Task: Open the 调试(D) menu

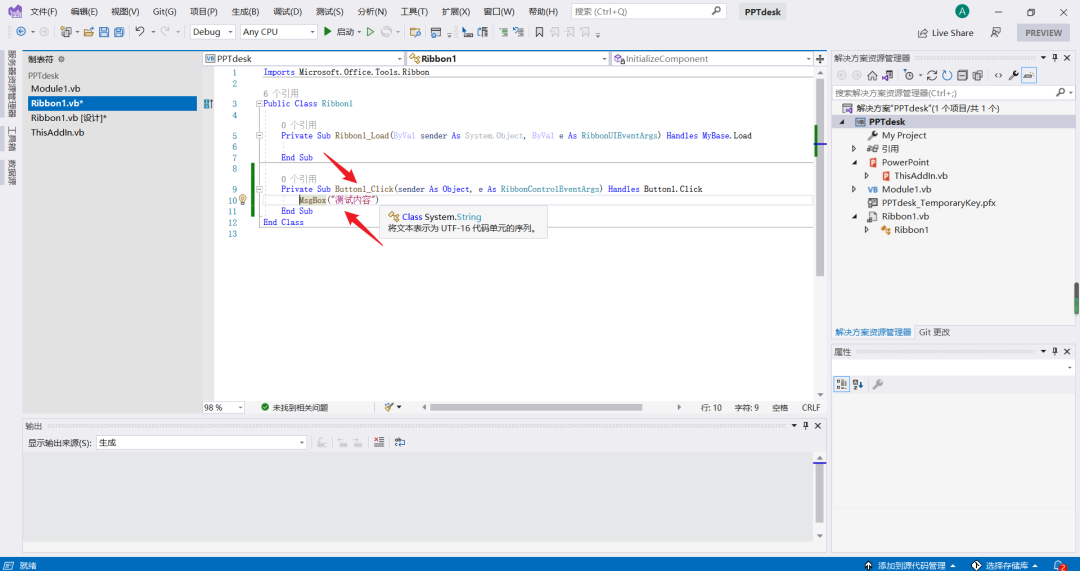Action: click(287, 12)
